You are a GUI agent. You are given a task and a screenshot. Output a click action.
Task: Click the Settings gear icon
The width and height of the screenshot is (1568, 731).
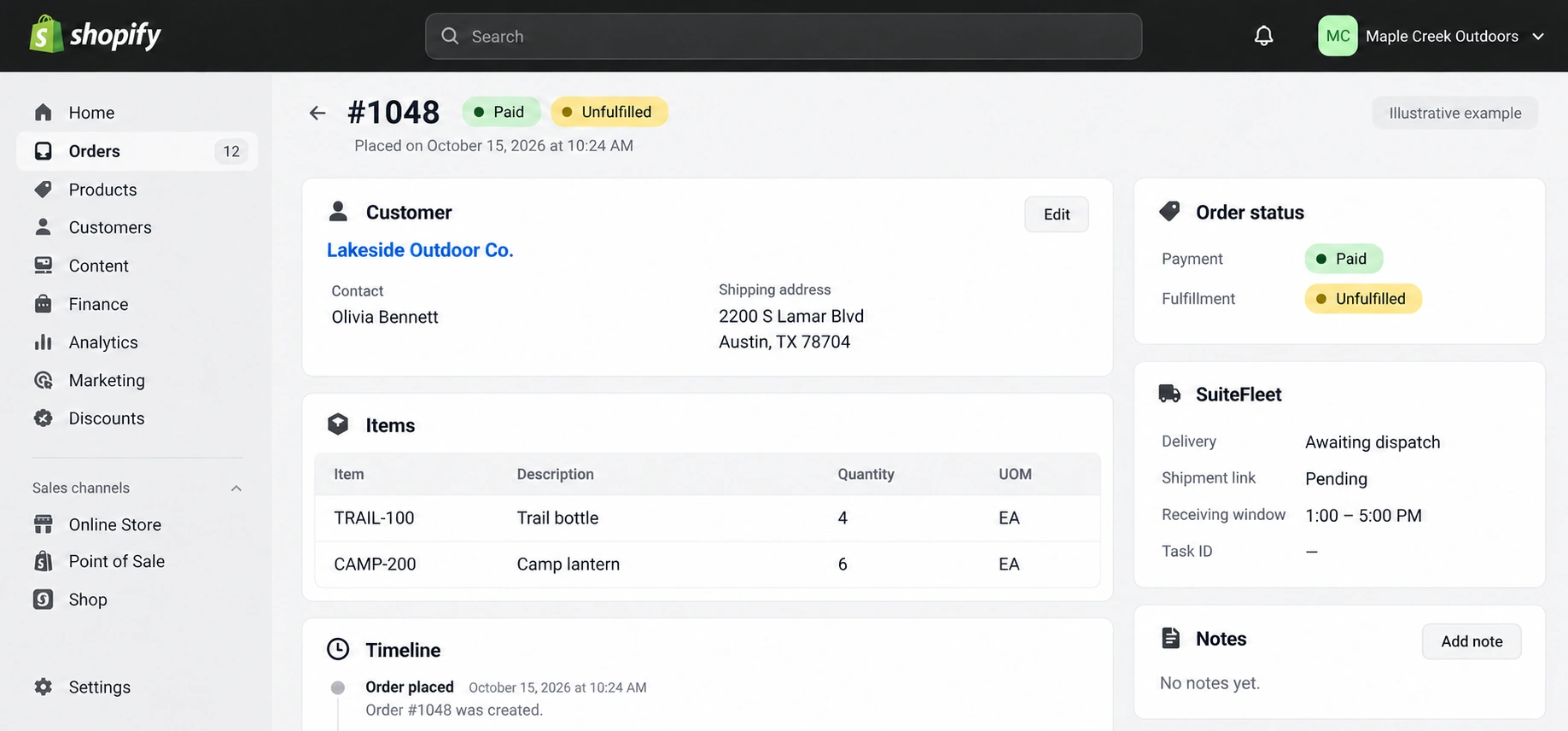tap(44, 687)
